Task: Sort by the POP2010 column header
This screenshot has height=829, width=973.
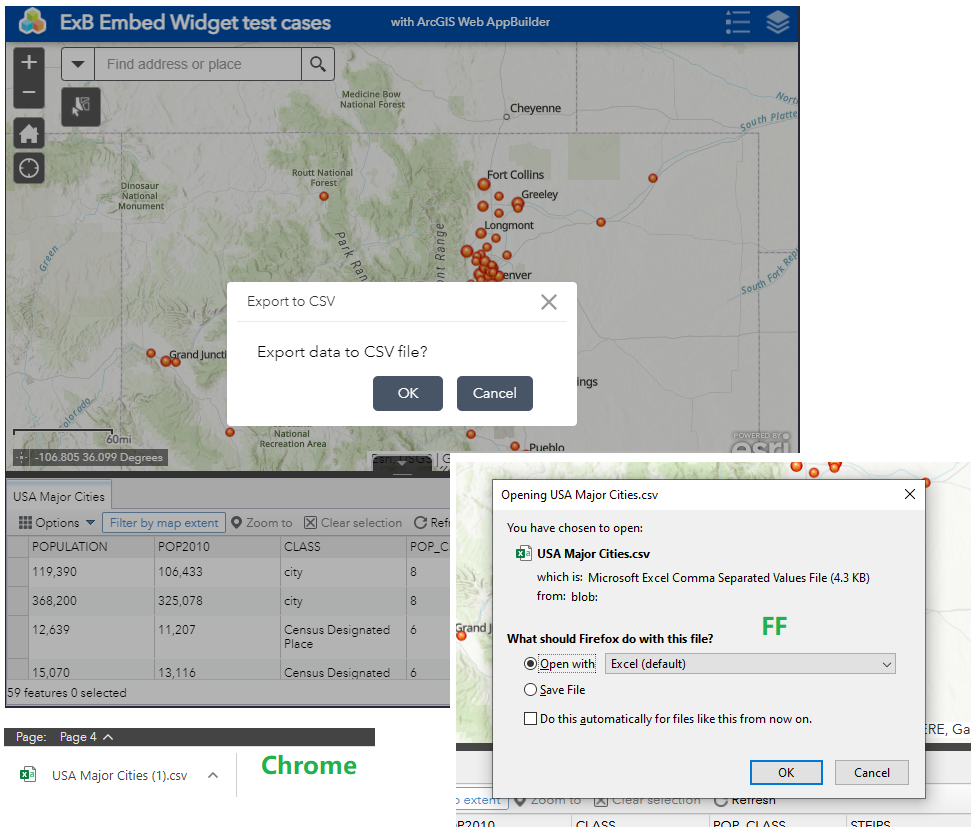Action: pos(217,546)
